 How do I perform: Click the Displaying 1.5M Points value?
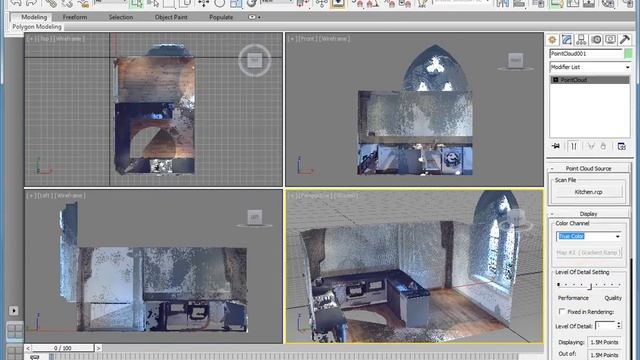point(604,342)
